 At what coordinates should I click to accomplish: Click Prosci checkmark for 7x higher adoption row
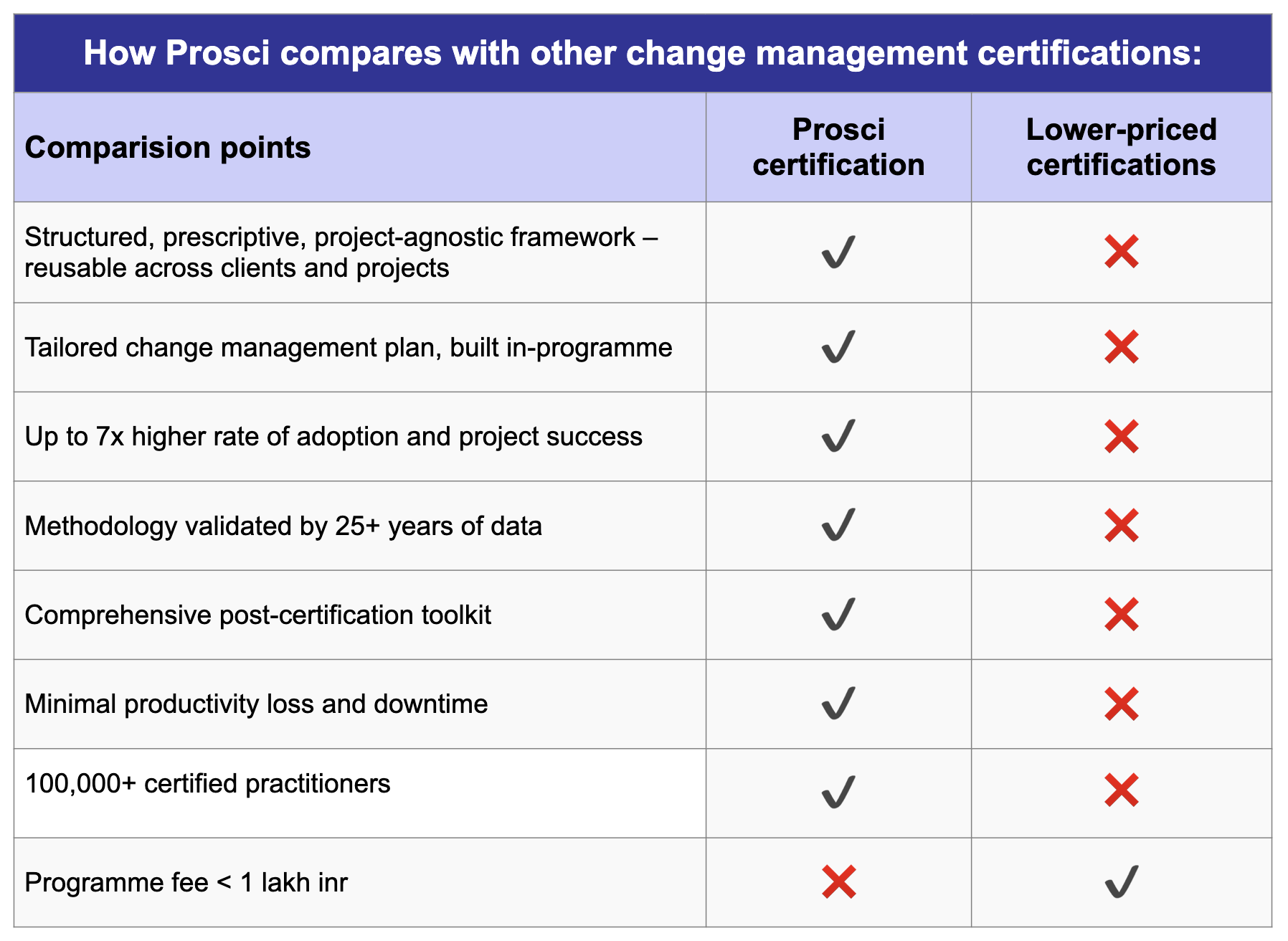(x=838, y=436)
